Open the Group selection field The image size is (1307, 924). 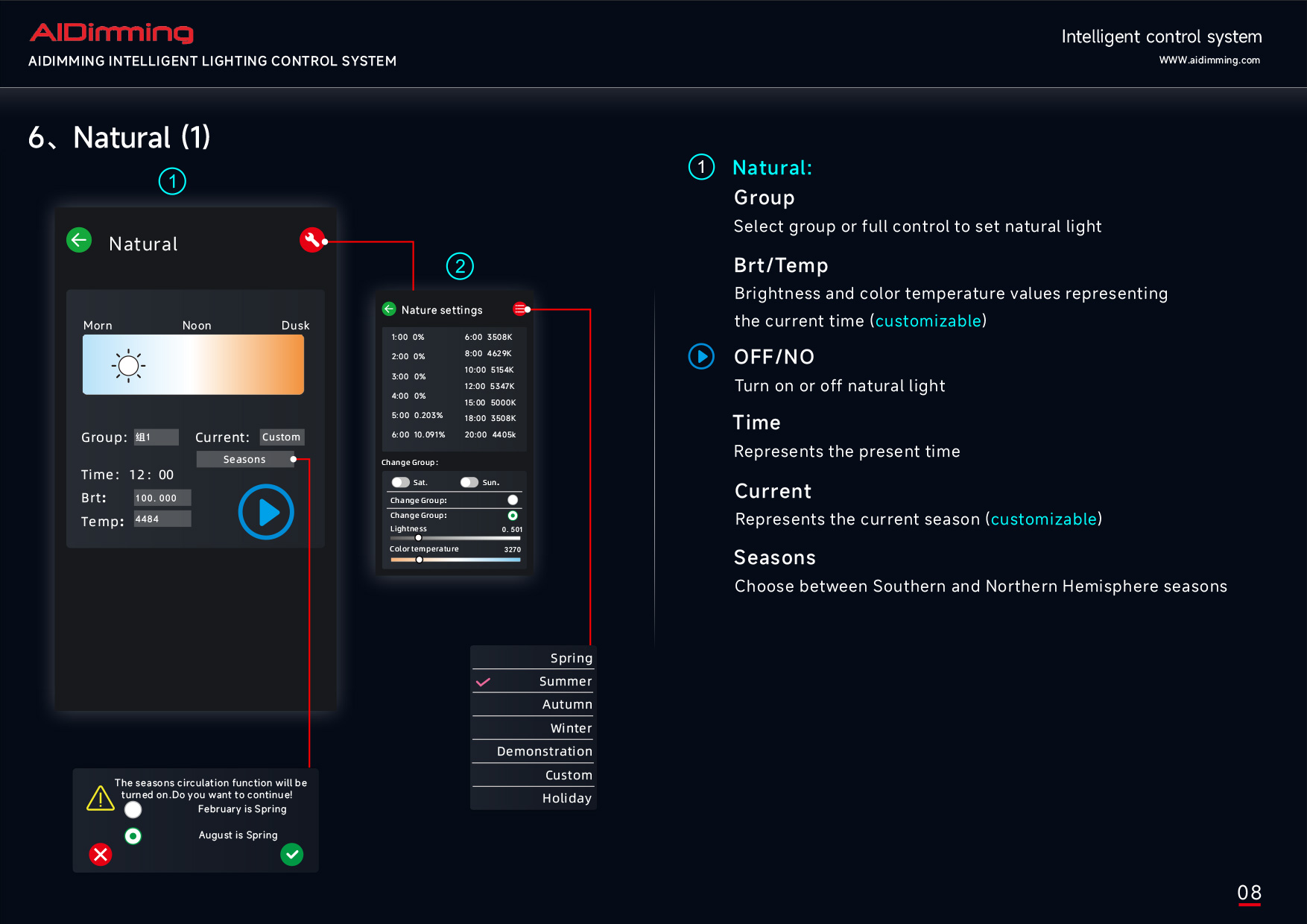[156, 437]
